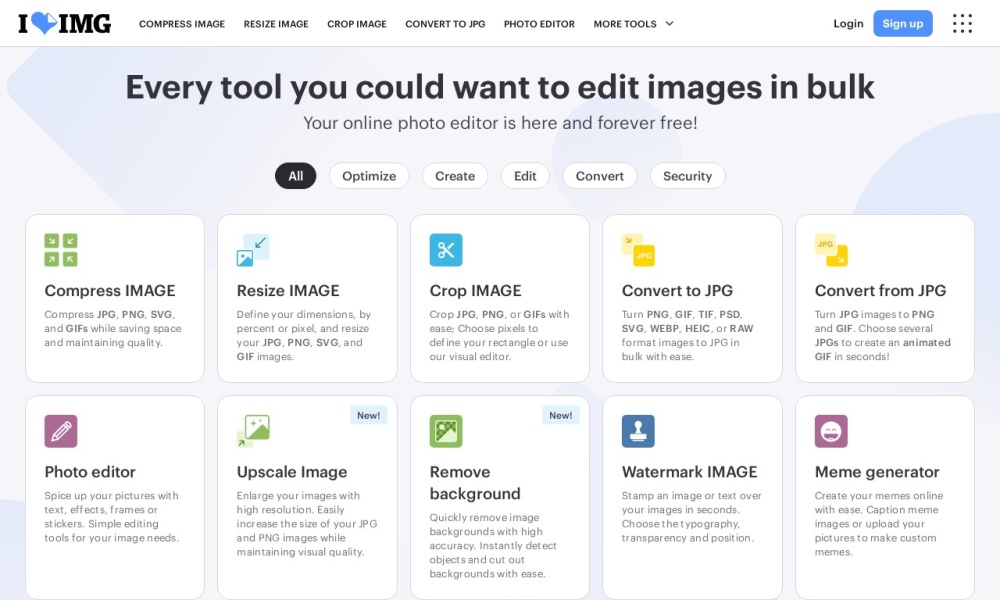The height and width of the screenshot is (600, 1000).
Task: Open the apps grid menu icon
Action: click(x=962, y=24)
